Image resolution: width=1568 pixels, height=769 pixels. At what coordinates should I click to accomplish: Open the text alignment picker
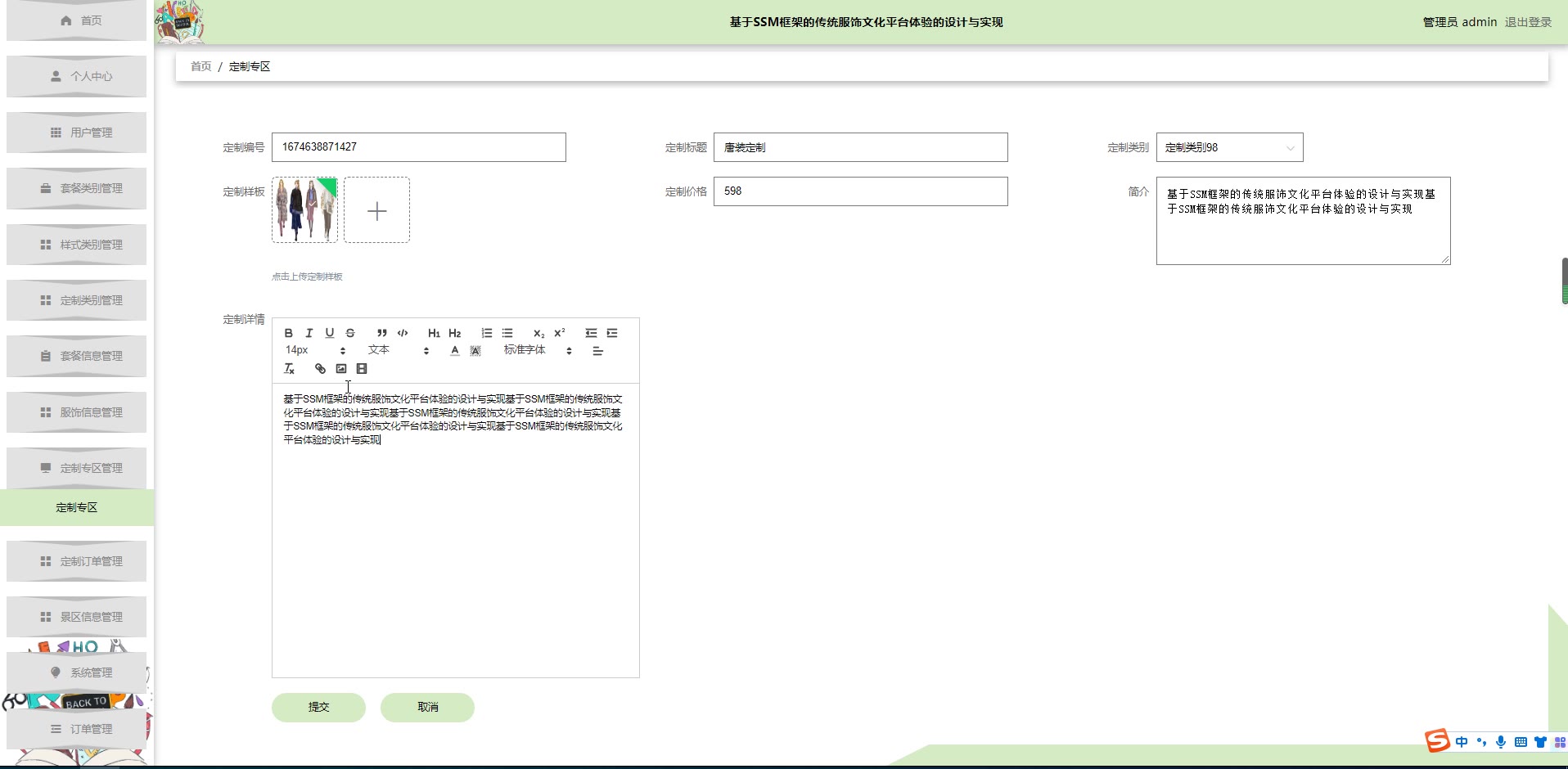598,351
